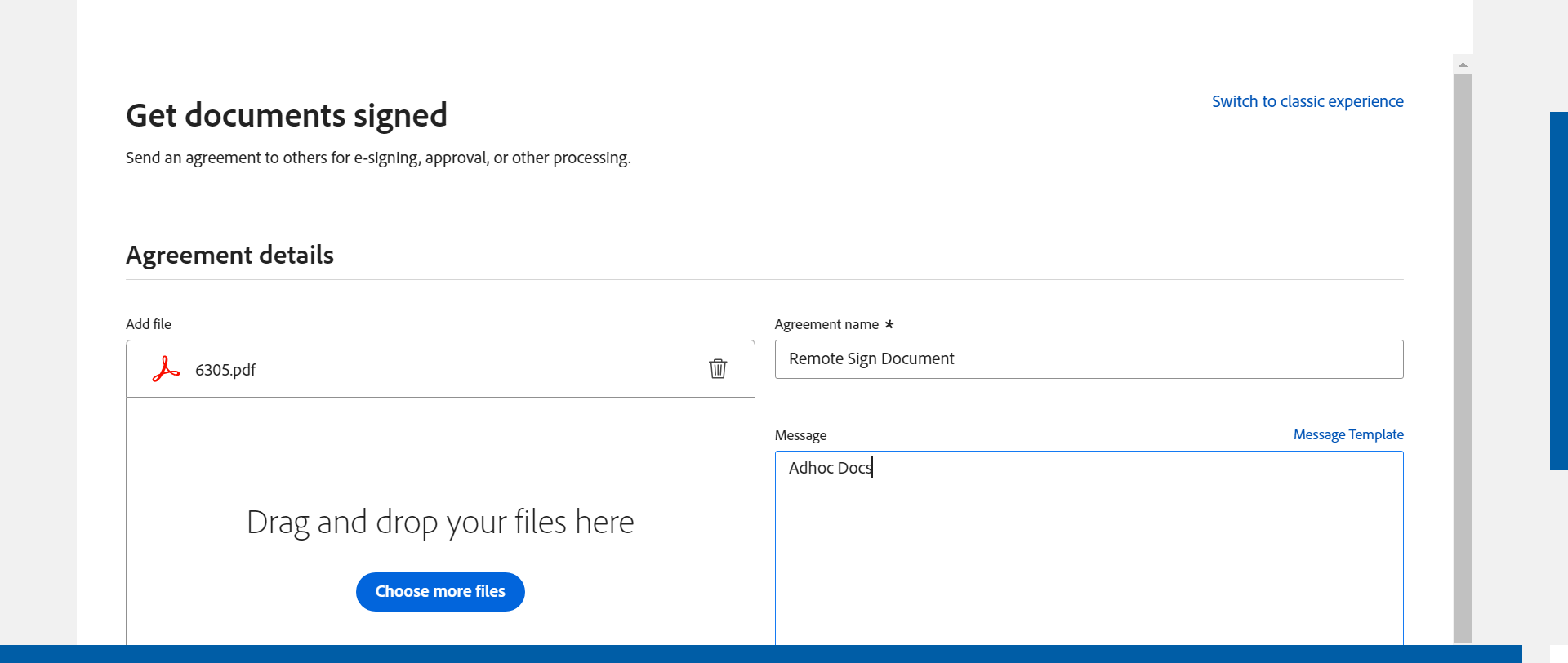1568x663 pixels.
Task: Switch to classic experience
Action: click(x=1307, y=101)
